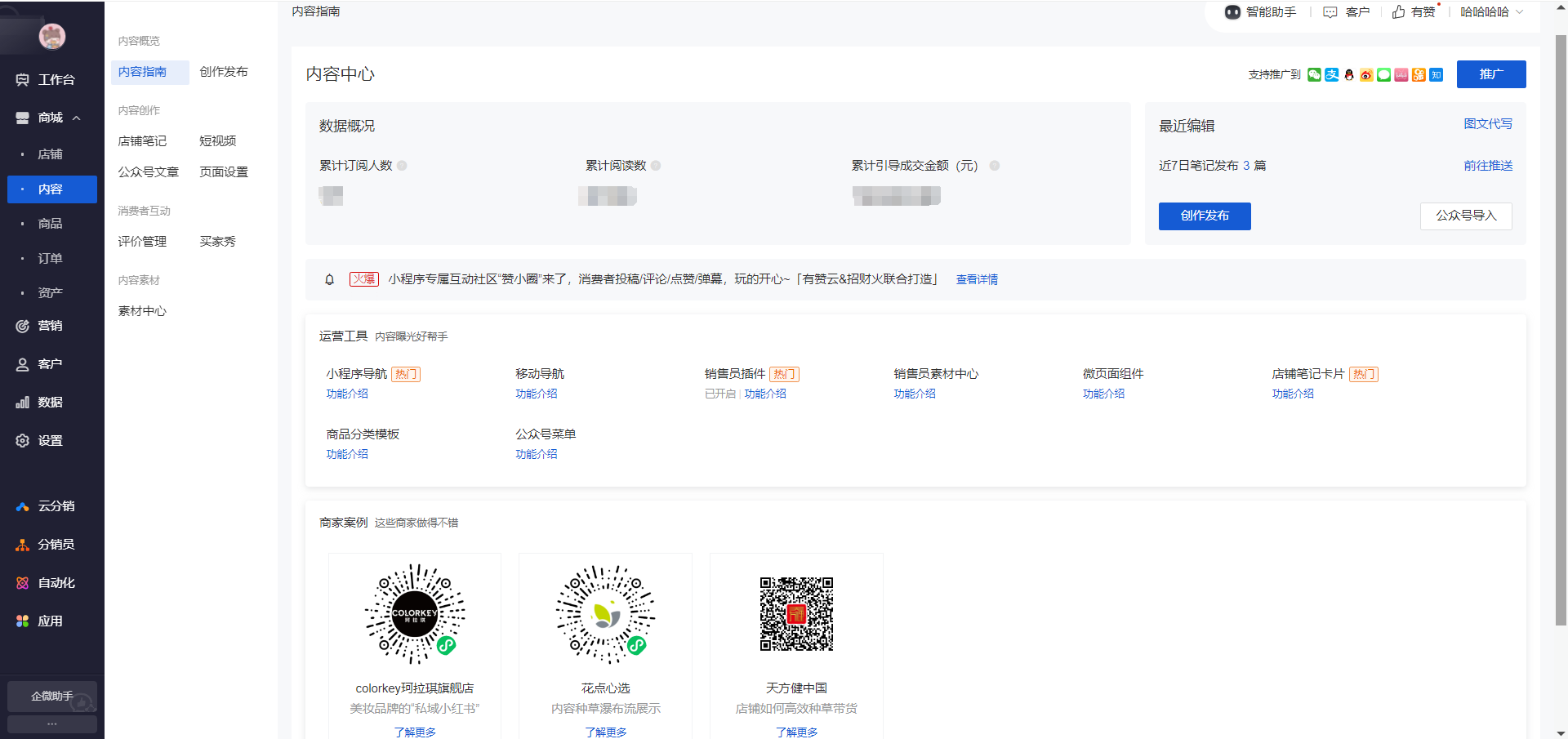This screenshot has height=739, width=1568.
Task: Open 评价管理
Action: pos(142,242)
